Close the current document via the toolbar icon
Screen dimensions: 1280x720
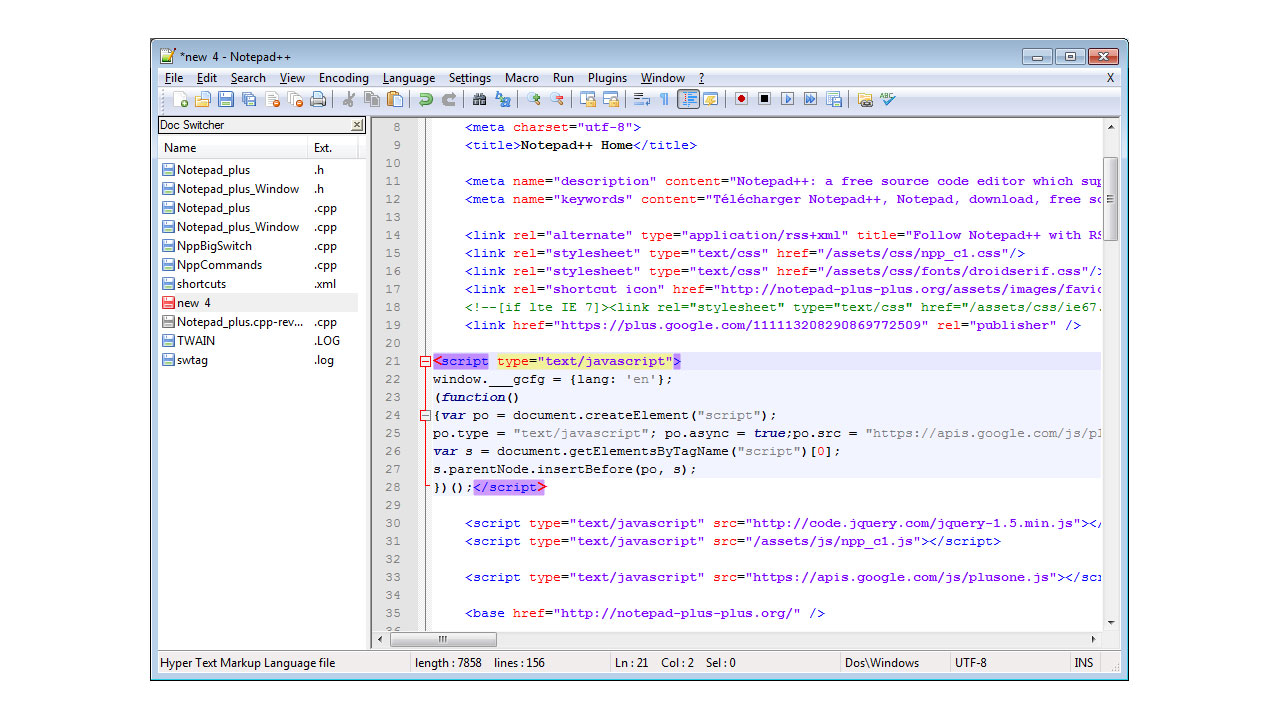click(272, 99)
